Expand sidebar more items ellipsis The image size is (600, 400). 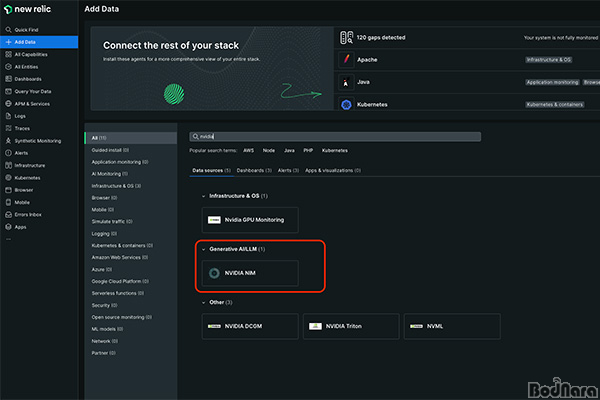tap(8, 240)
